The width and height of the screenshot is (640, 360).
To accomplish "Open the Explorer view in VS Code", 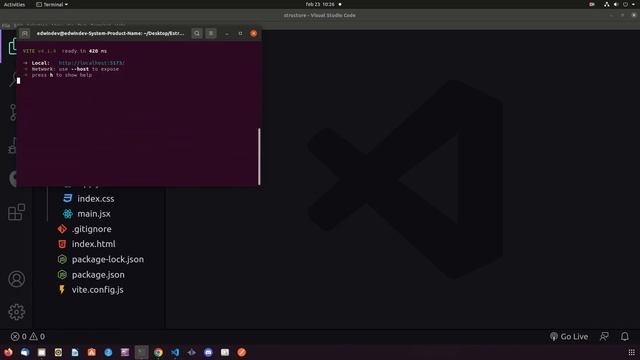I will pos(13,47).
